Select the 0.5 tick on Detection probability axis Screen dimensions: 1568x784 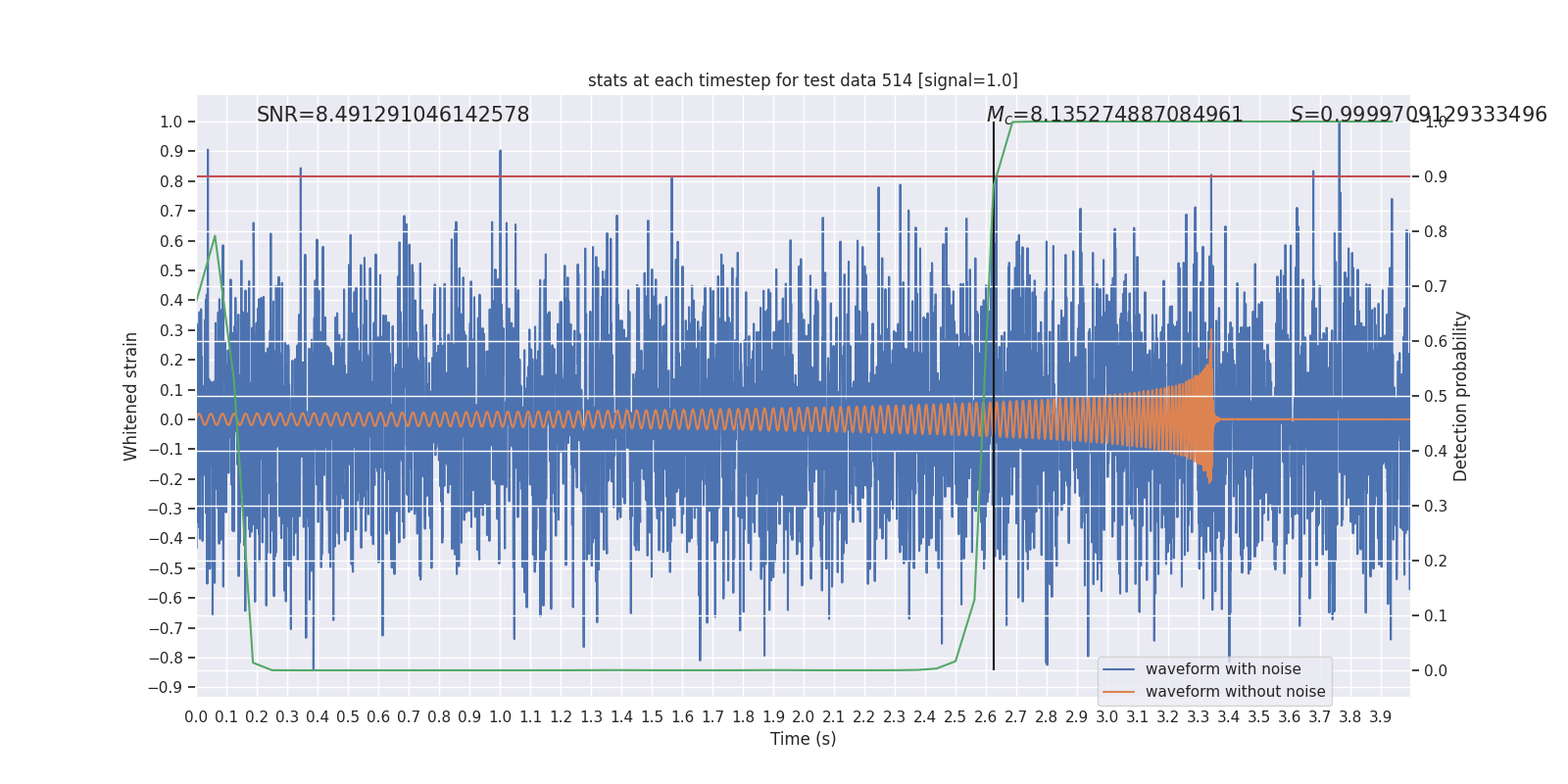pyautogui.click(x=1436, y=397)
